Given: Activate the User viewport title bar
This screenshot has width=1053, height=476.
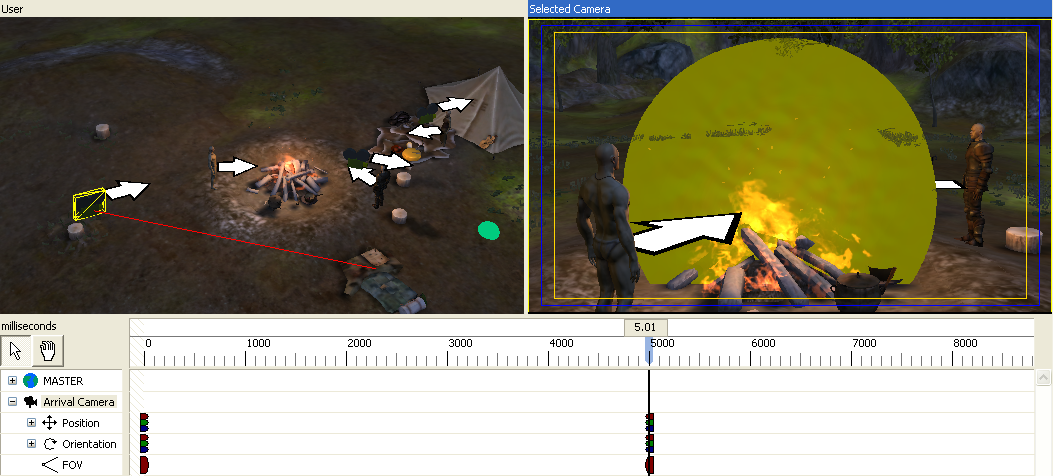Looking at the screenshot, I should (262, 9).
